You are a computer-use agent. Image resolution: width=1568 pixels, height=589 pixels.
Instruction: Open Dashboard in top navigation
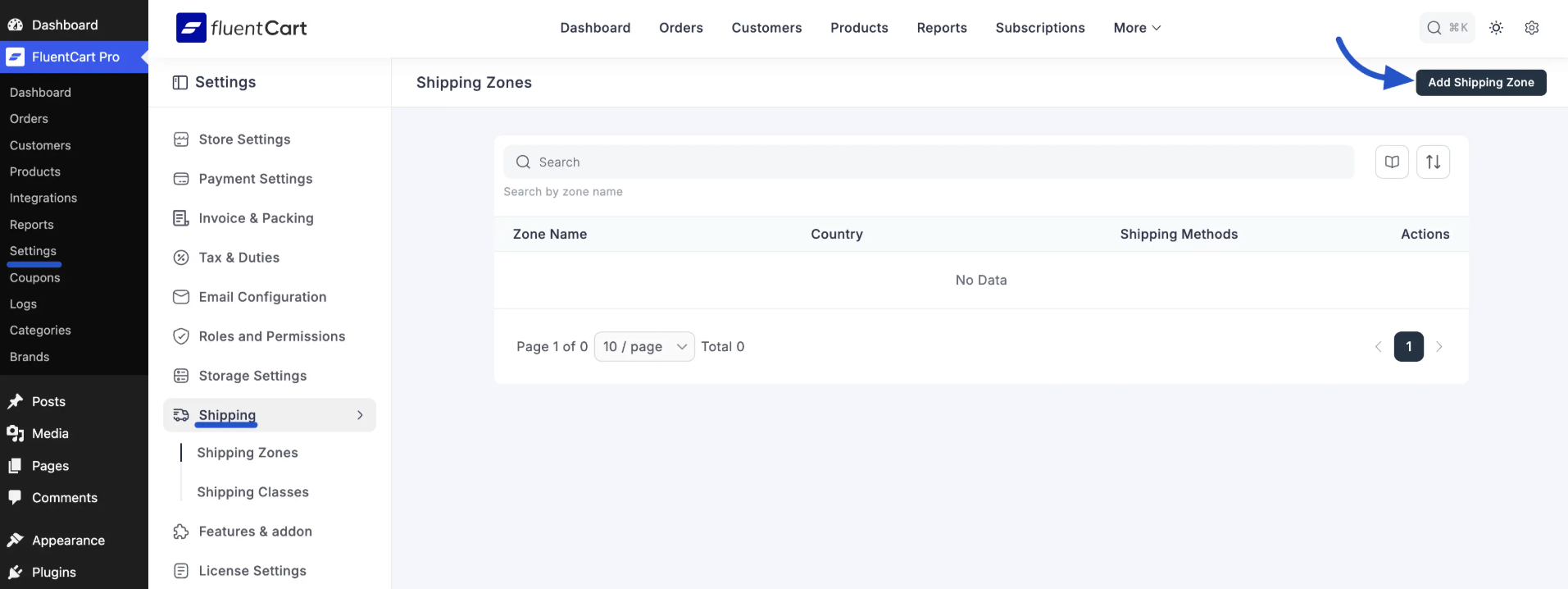[595, 28]
